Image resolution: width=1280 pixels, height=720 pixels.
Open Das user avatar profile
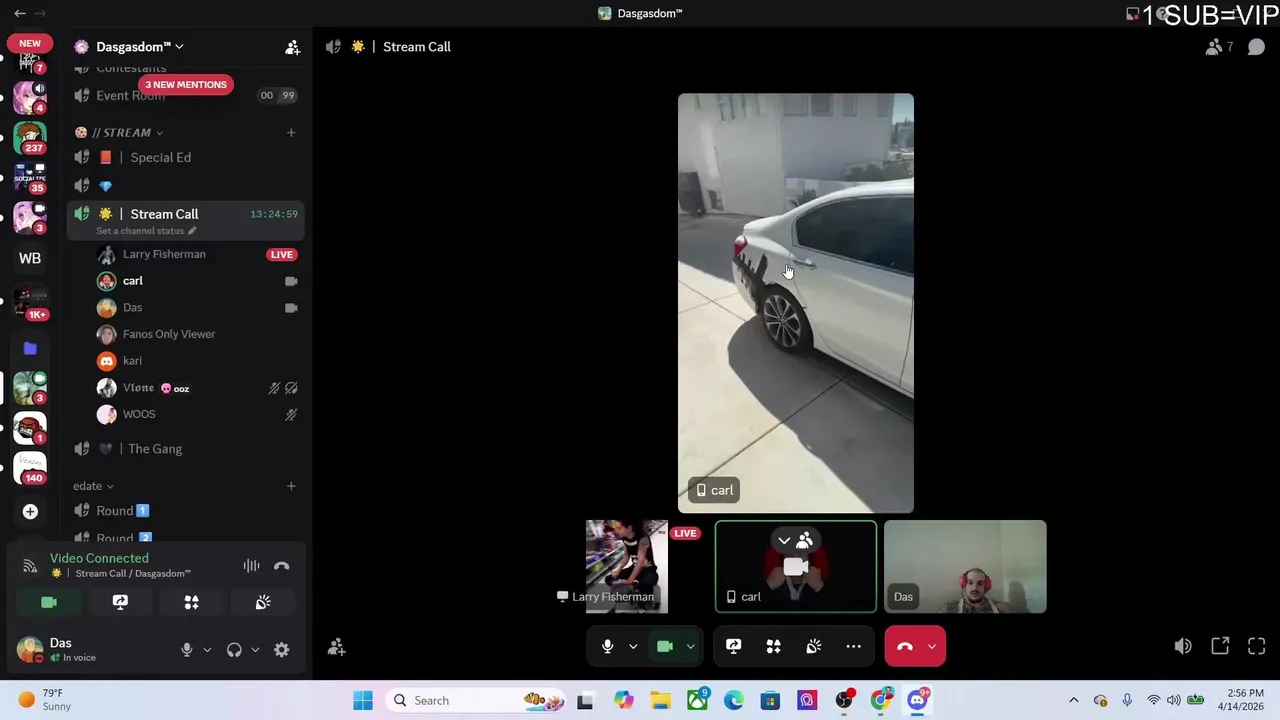[x=30, y=649]
